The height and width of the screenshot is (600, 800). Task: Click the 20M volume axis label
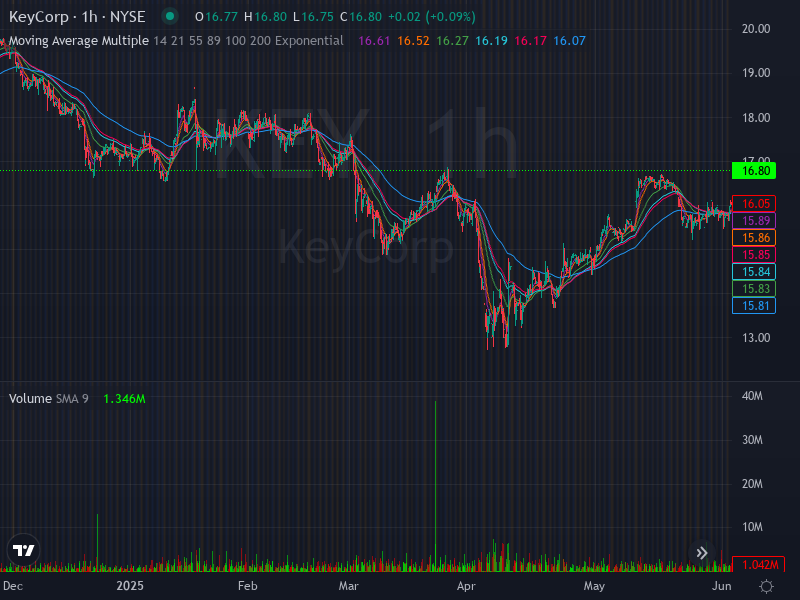tap(752, 484)
